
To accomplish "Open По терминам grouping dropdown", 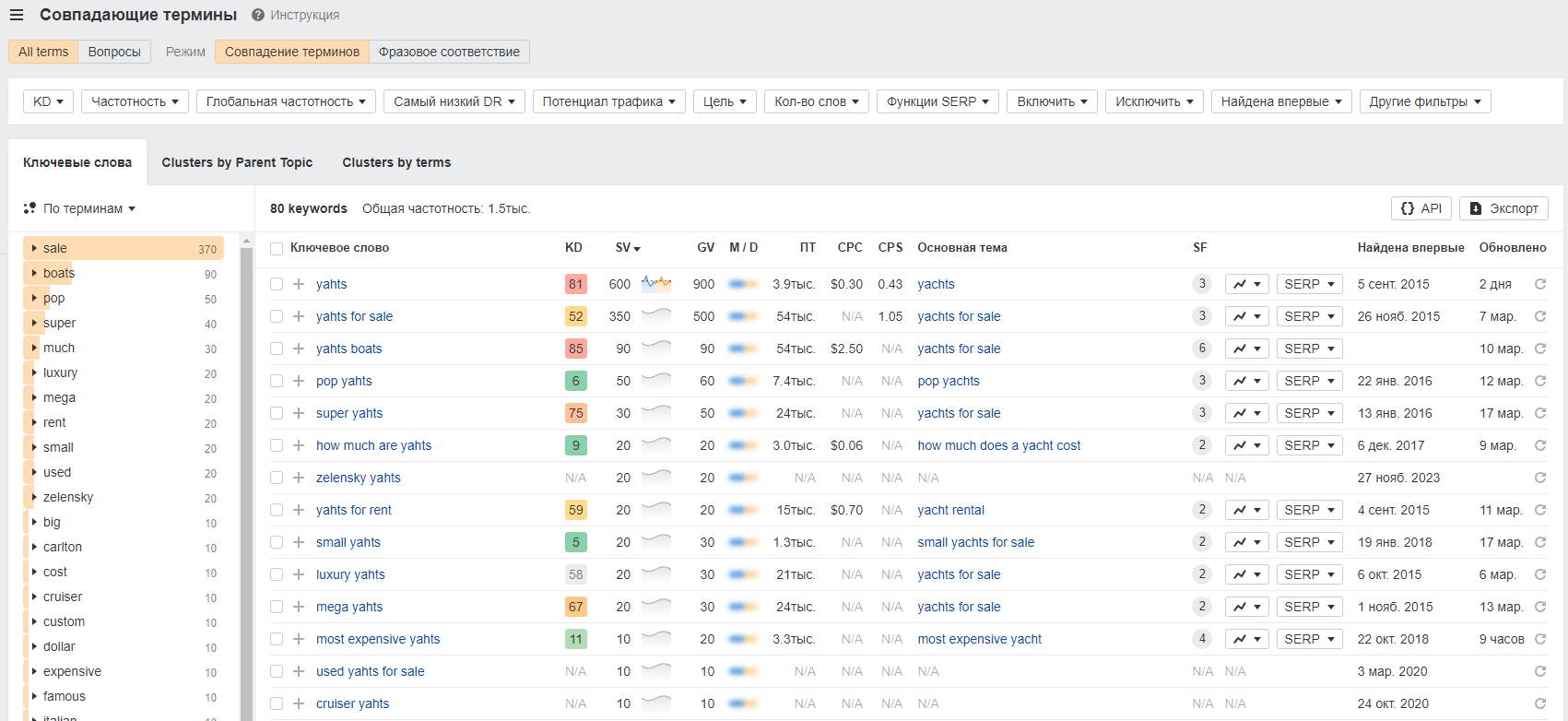I will tap(80, 208).
